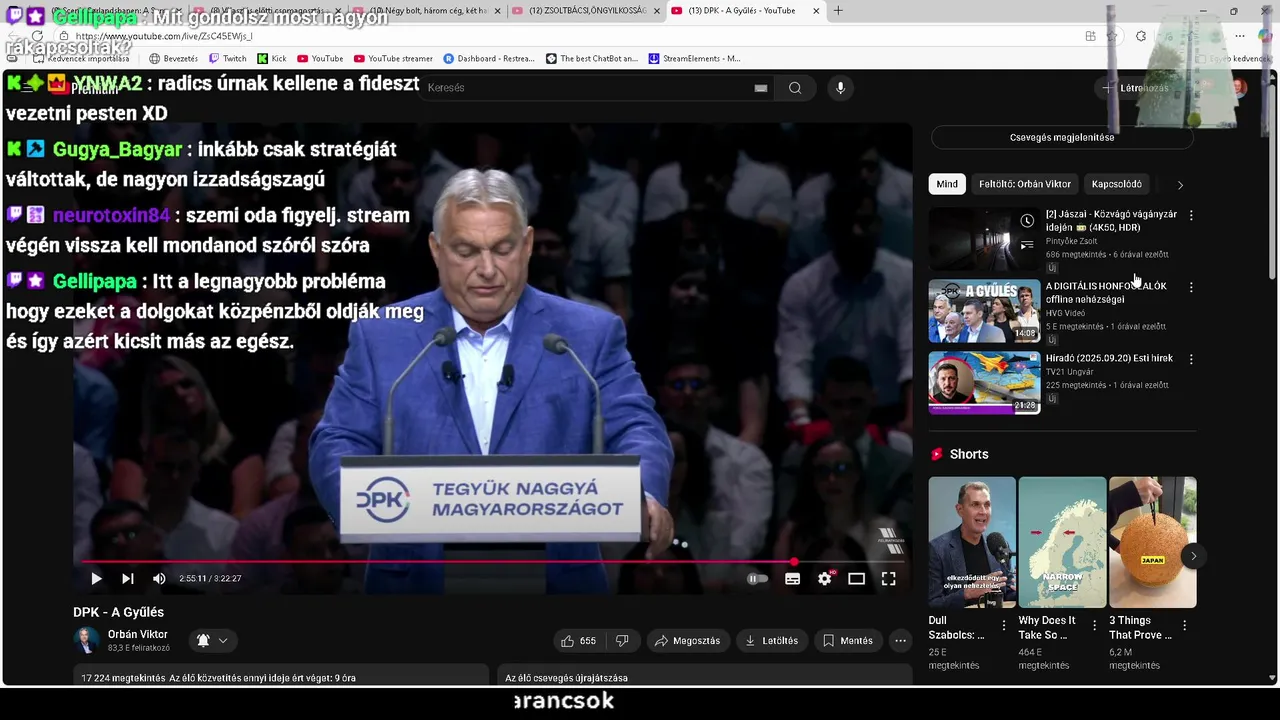
Task: Toggle subtitles in the video player
Action: point(793,579)
